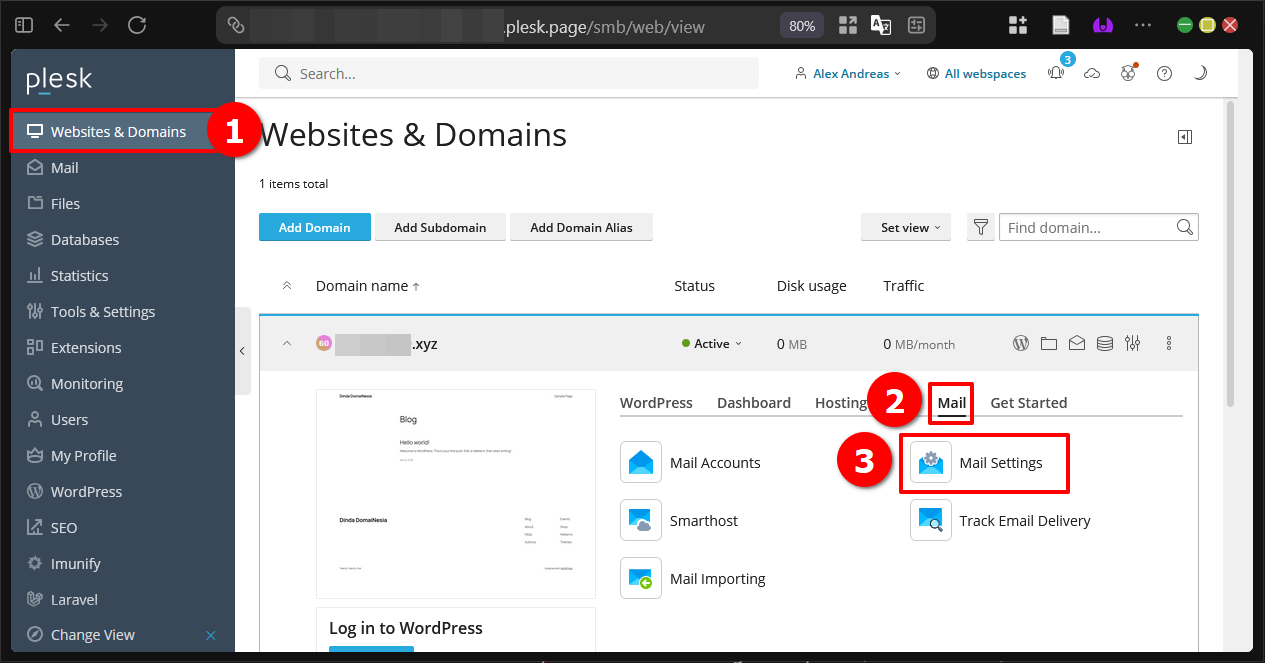Switch to the Dashboard tab
1265x663 pixels.
tap(754, 402)
